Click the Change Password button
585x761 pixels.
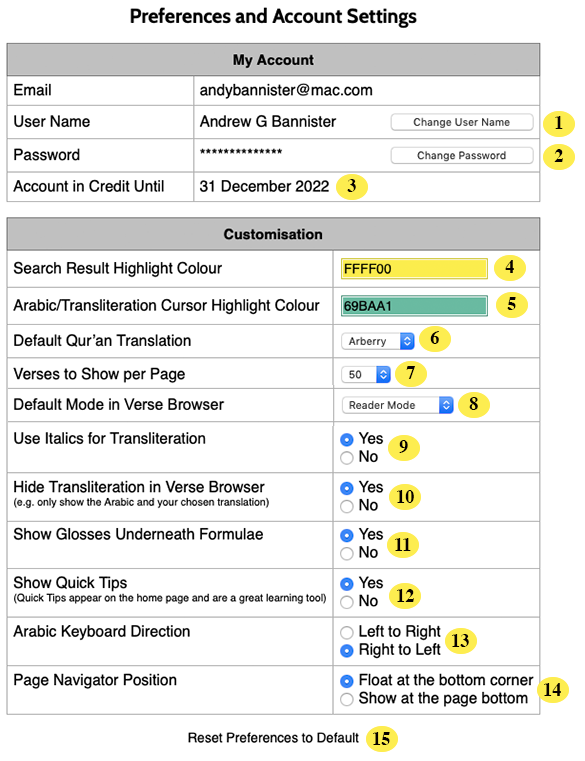461,155
